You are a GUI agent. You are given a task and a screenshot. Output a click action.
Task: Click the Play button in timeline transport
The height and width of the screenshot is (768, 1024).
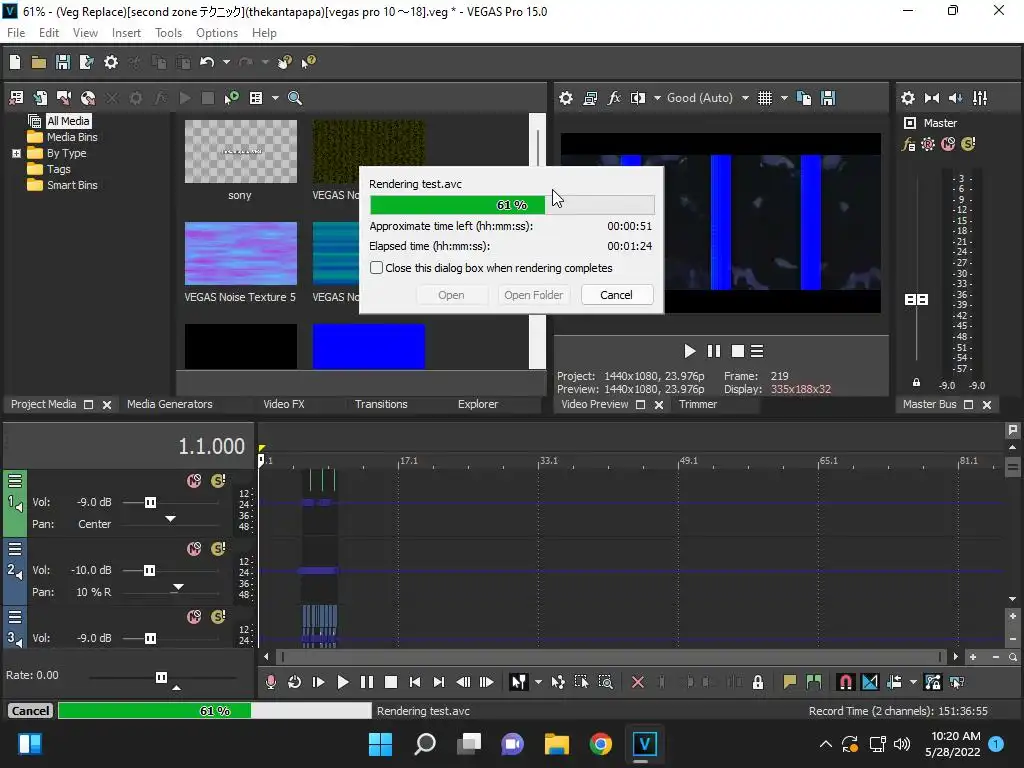point(342,682)
